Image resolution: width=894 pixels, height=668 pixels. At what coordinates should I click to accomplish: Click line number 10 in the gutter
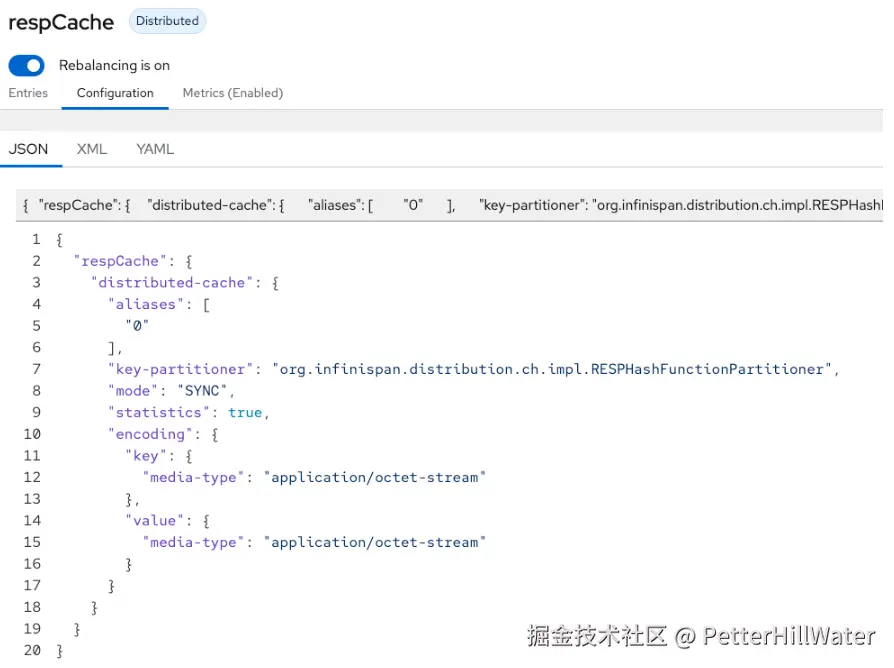pos(32,434)
